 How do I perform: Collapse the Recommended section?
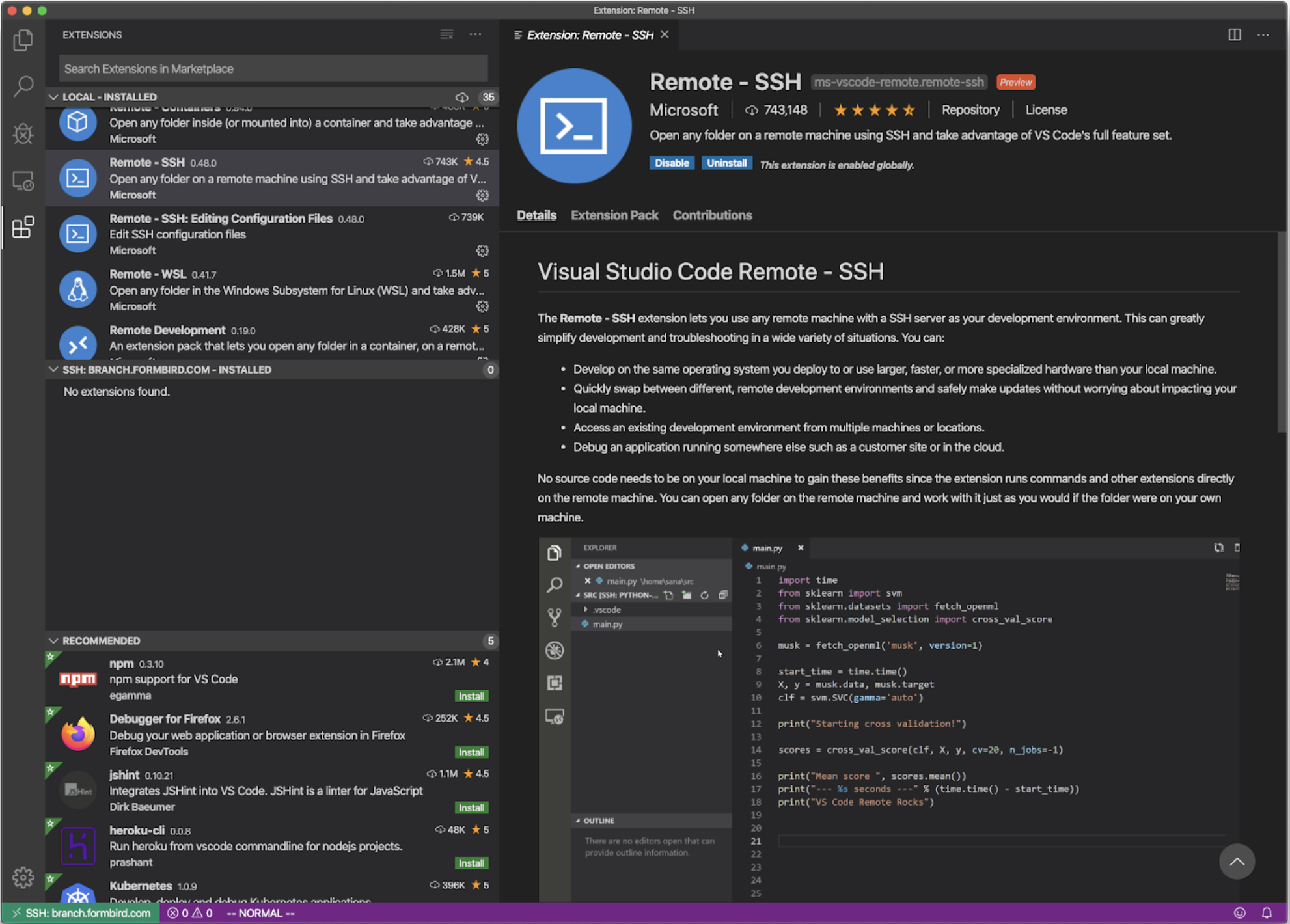(53, 640)
